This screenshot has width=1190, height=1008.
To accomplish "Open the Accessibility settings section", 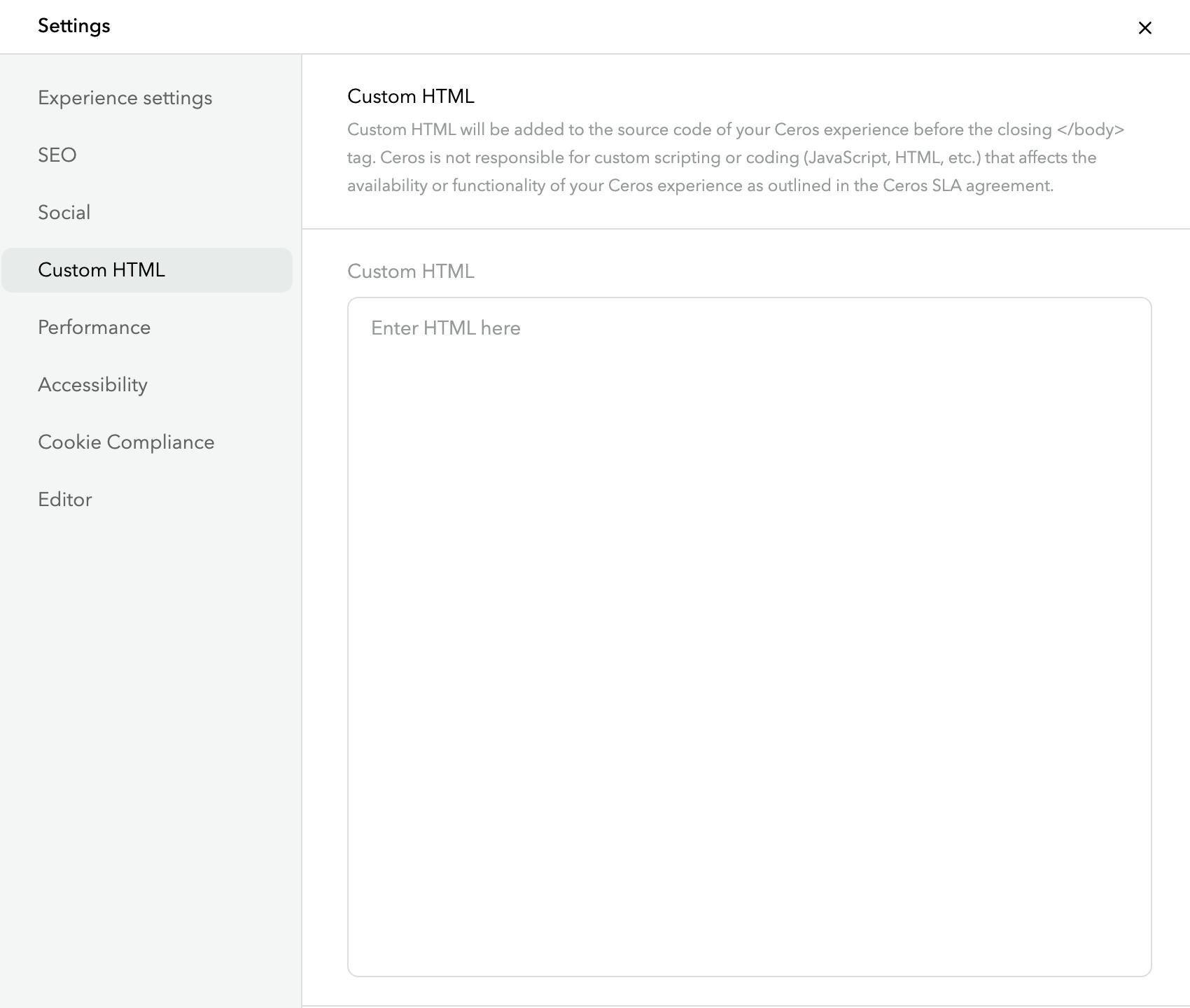I will pyautogui.click(x=93, y=385).
